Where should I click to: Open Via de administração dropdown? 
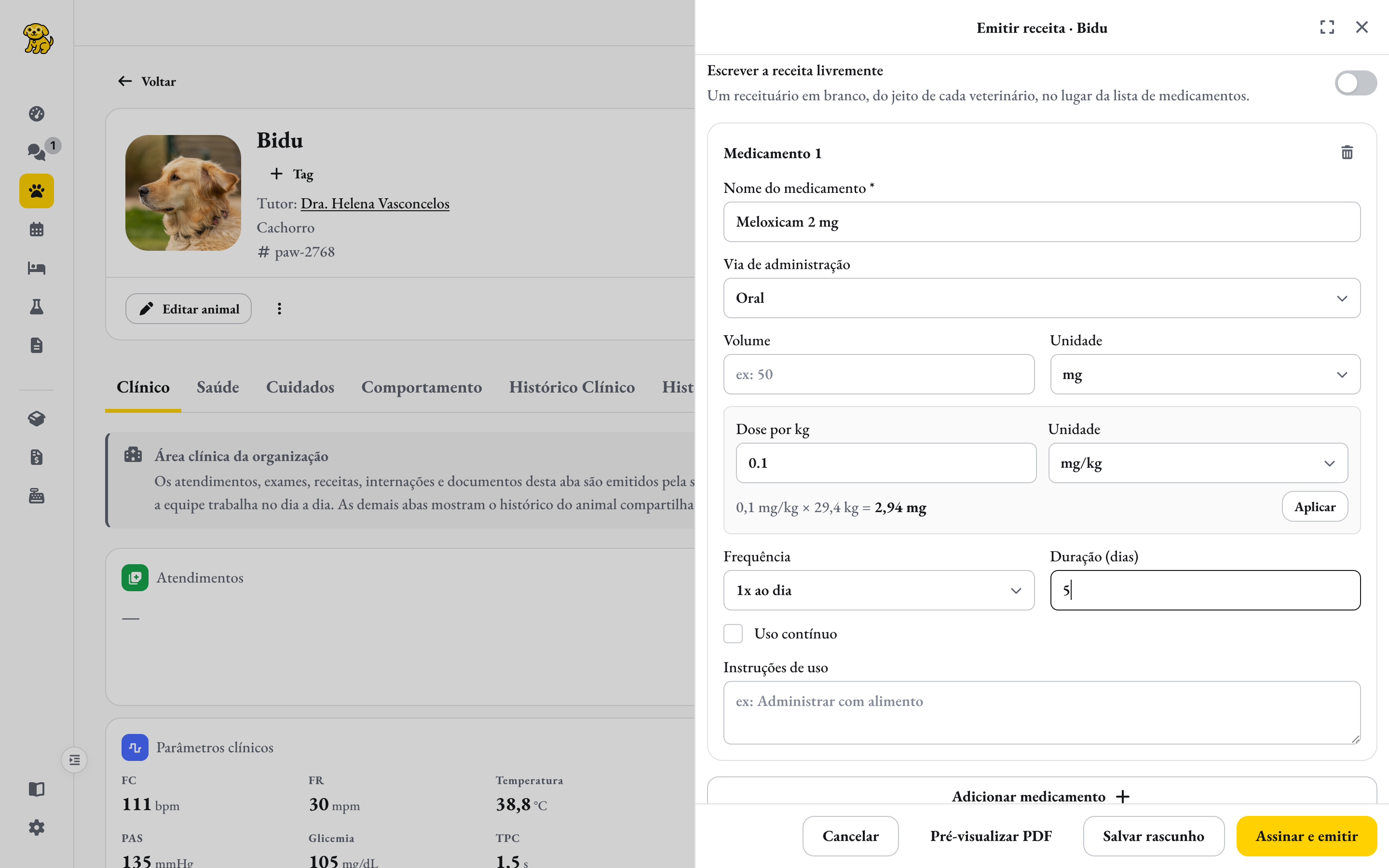tap(1042, 298)
